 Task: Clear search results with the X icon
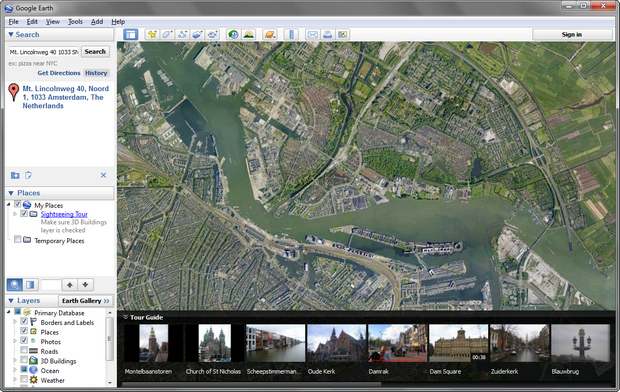pyautogui.click(x=103, y=175)
